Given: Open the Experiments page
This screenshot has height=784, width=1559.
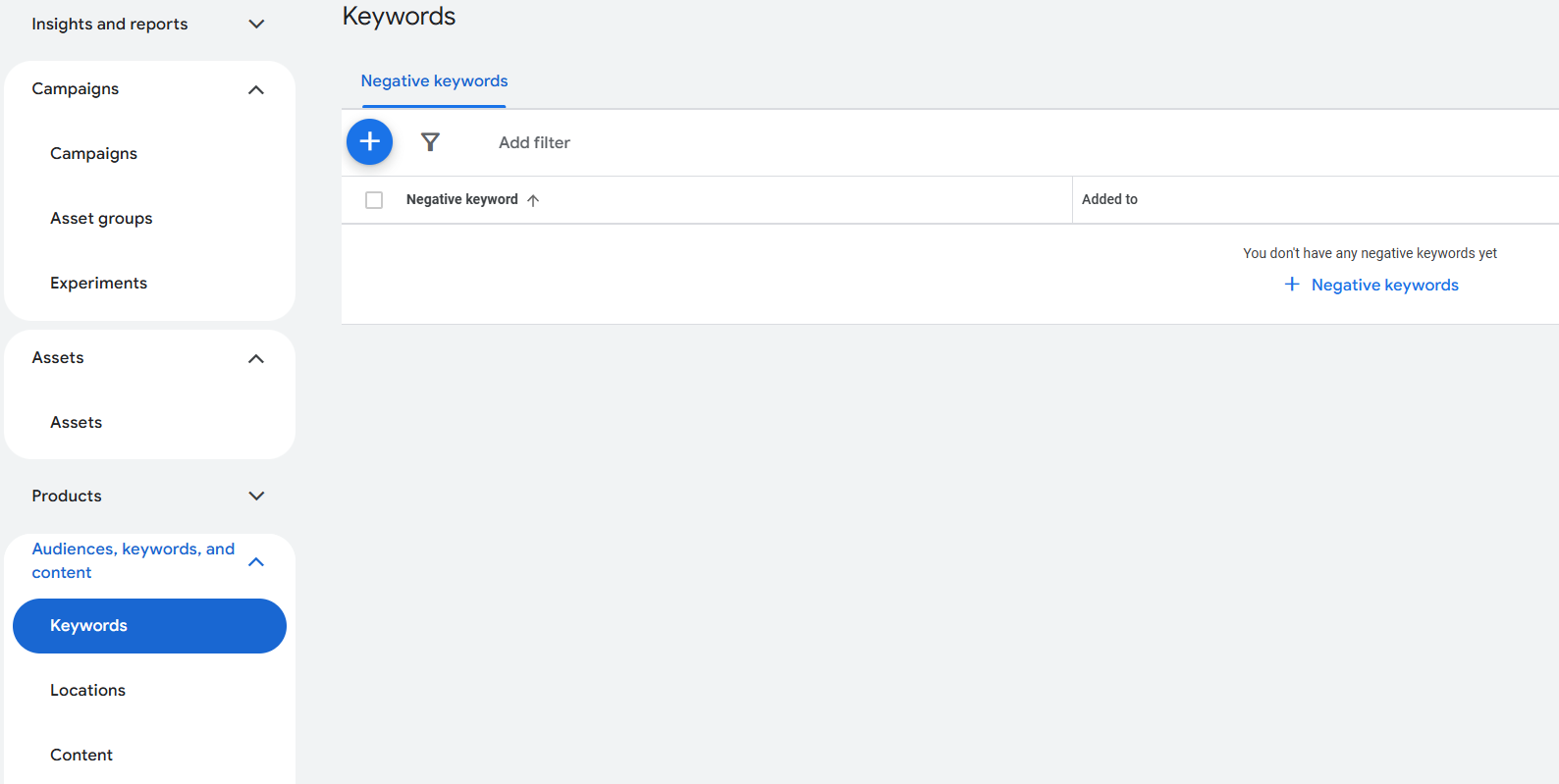Looking at the screenshot, I should tap(98, 284).
